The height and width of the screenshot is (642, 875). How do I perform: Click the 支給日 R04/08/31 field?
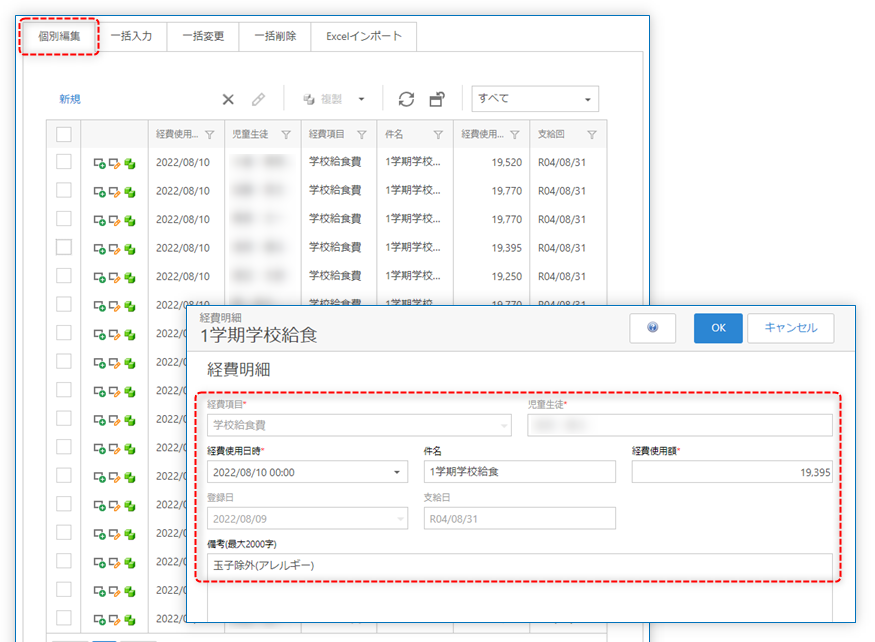point(520,519)
